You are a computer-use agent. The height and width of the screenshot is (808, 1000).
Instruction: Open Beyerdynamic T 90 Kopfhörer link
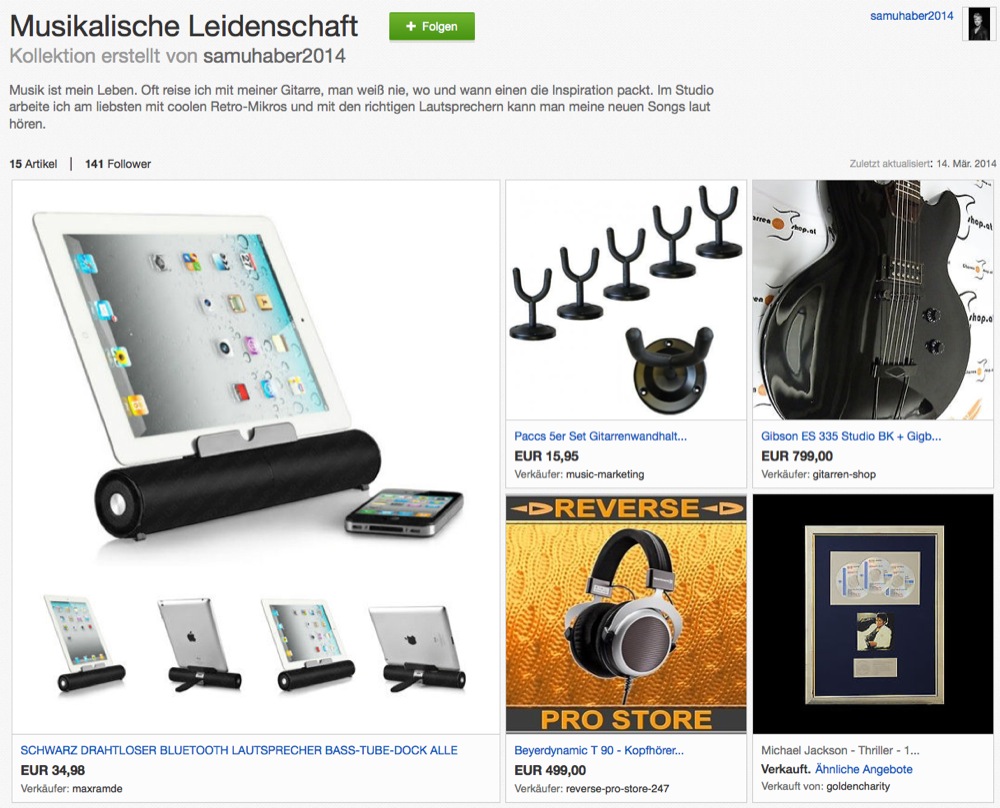[599, 750]
